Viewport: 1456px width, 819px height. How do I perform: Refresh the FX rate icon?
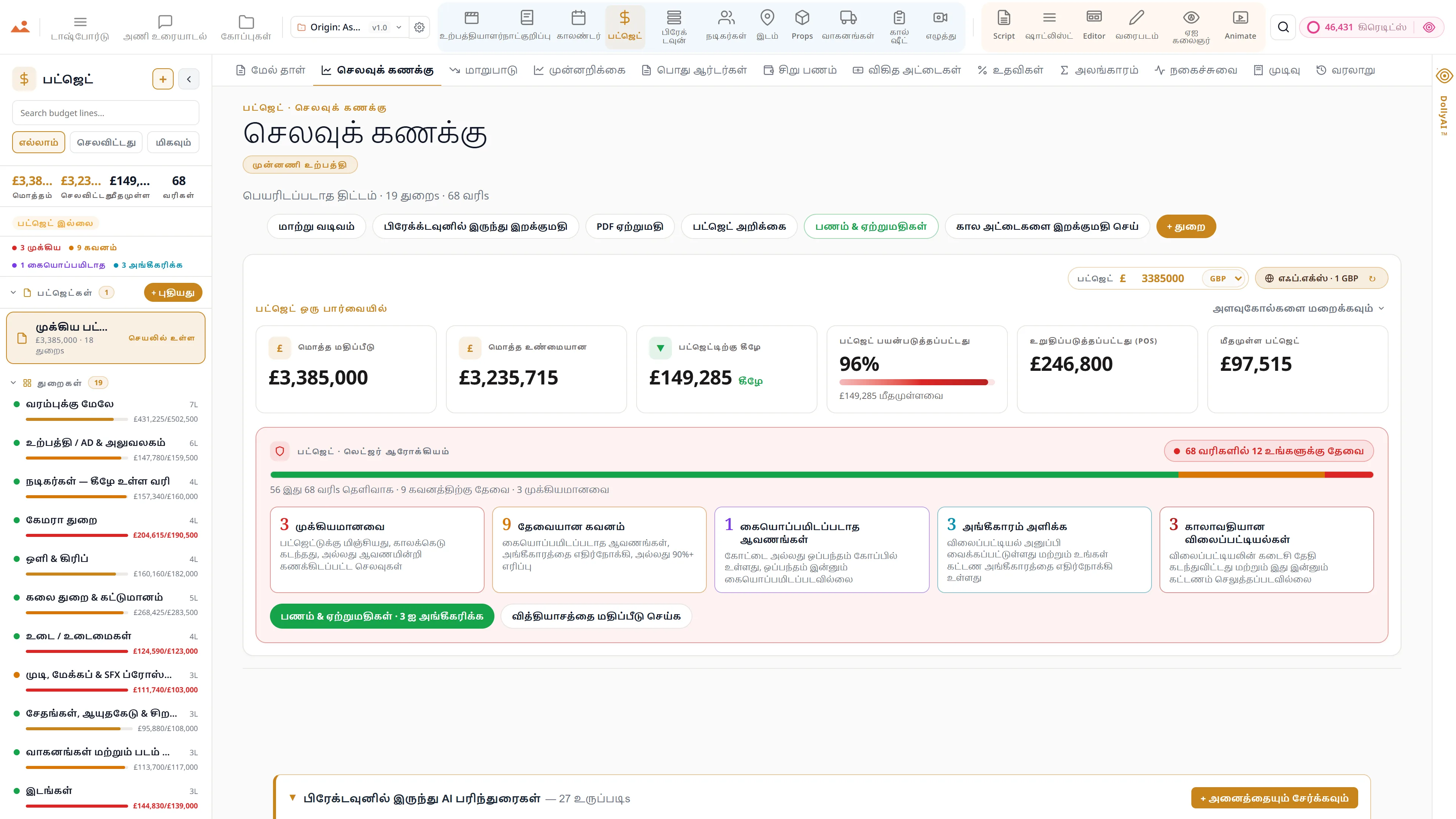pos(1372,279)
